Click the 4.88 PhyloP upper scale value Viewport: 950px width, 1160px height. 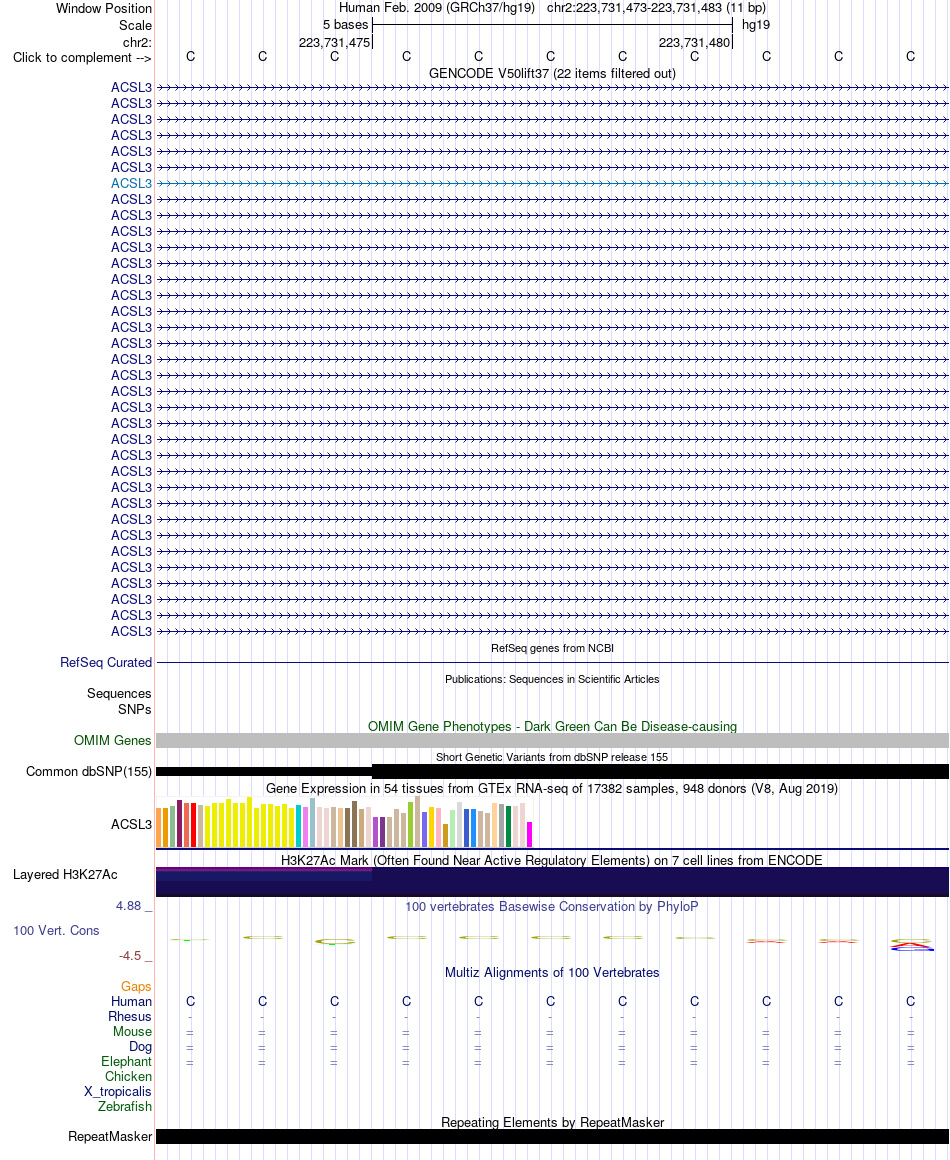[x=128, y=906]
